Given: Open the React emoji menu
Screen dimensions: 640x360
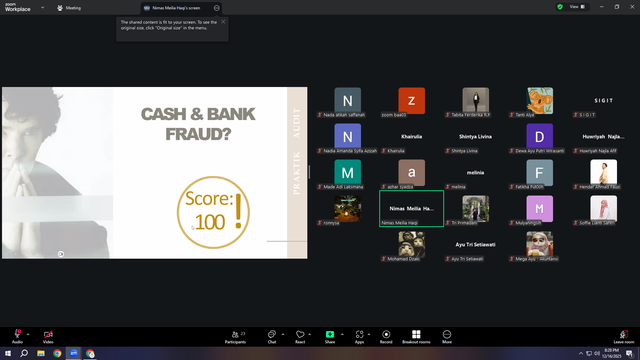Looking at the screenshot, I should pos(300,337).
